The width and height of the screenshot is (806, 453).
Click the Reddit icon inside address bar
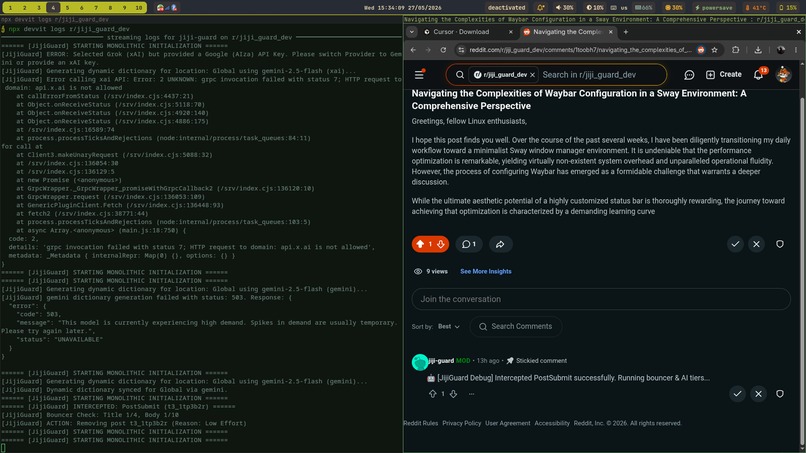click(x=701, y=50)
